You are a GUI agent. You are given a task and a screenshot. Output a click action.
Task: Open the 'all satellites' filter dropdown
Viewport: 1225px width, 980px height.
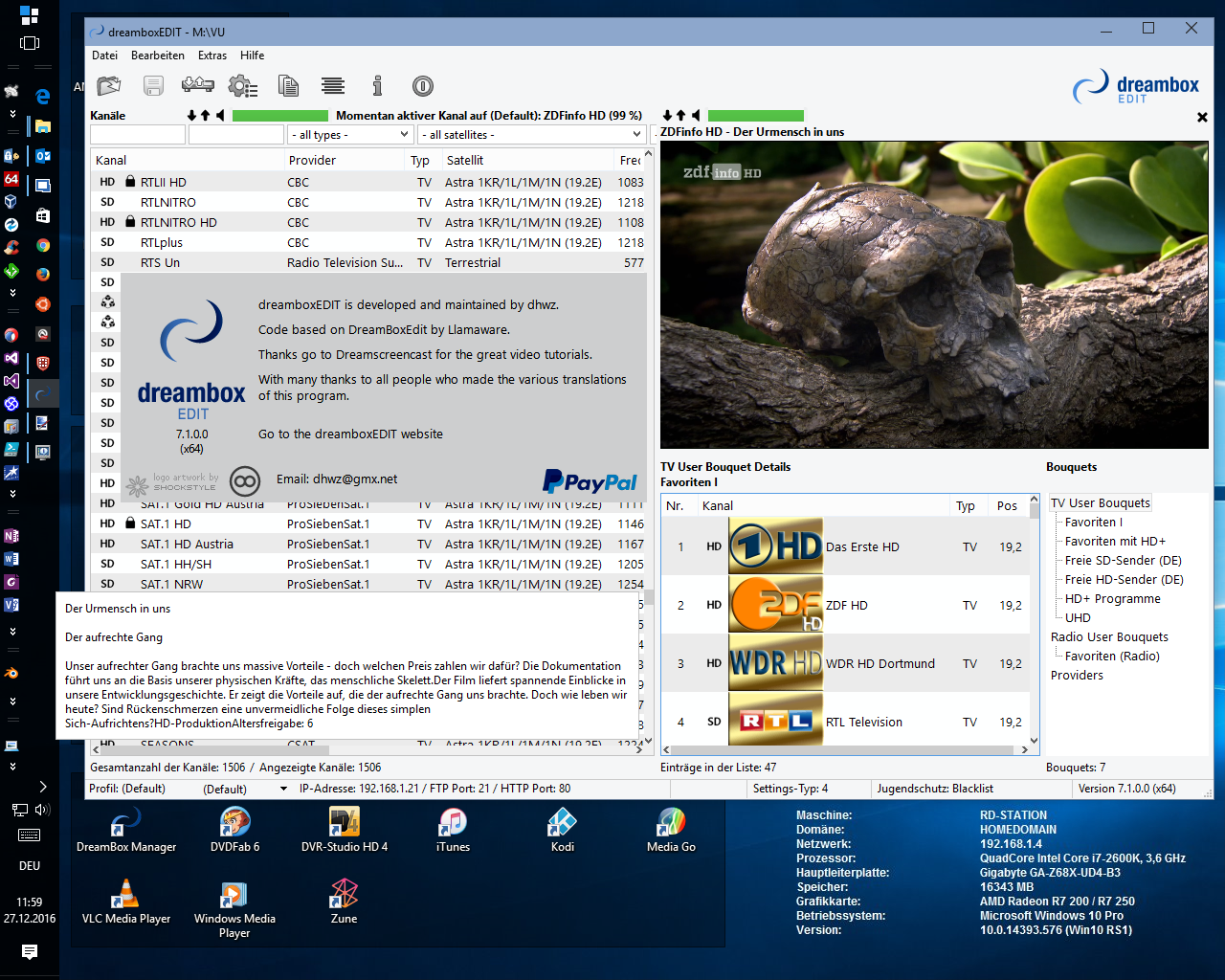click(x=531, y=135)
